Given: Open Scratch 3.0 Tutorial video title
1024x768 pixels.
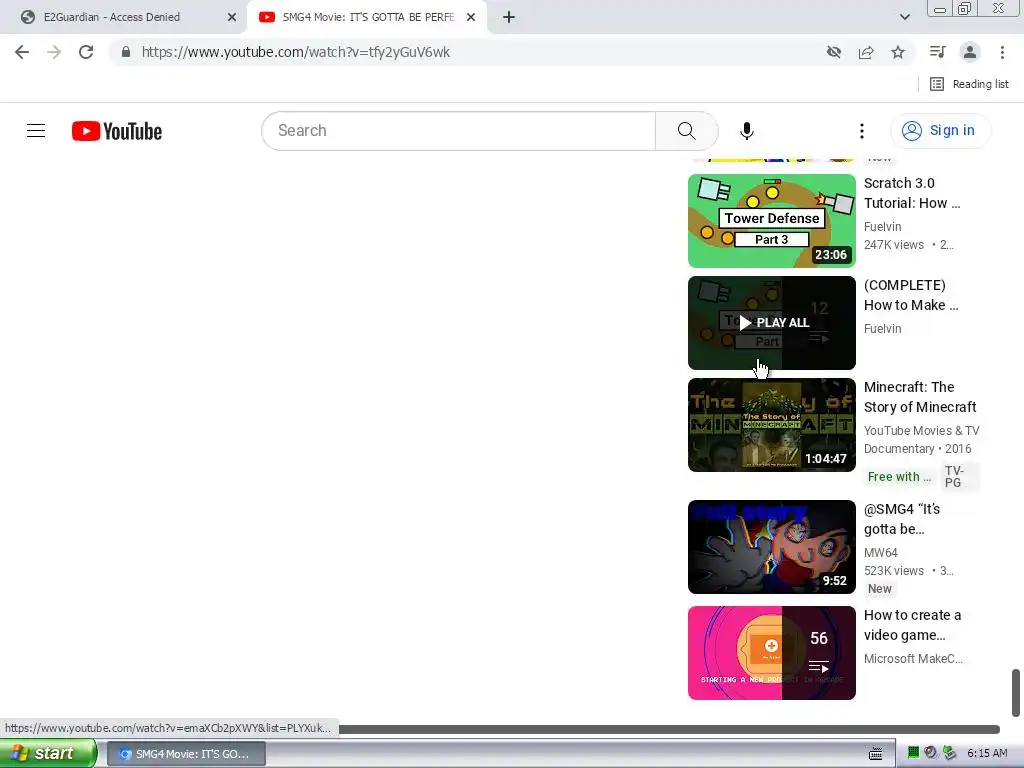Looking at the screenshot, I should (912, 193).
